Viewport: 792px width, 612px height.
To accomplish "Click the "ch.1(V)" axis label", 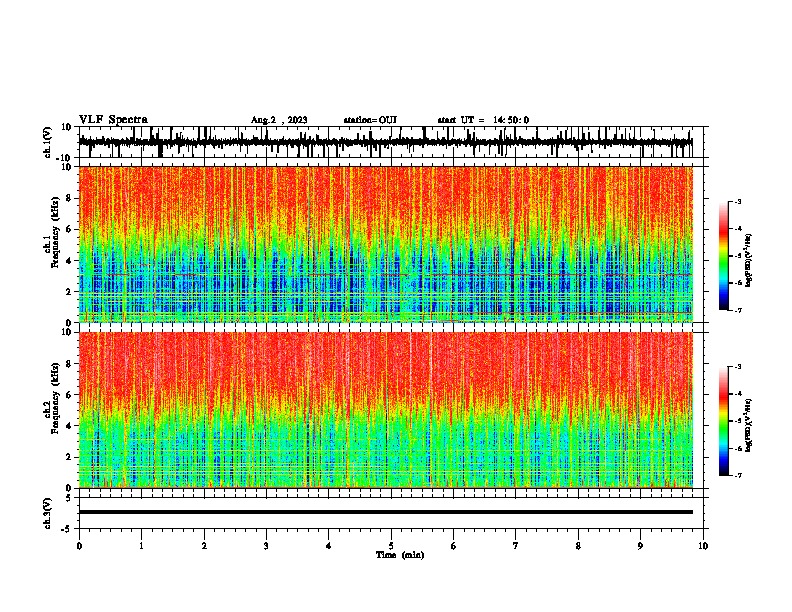I will (x=48, y=142).
